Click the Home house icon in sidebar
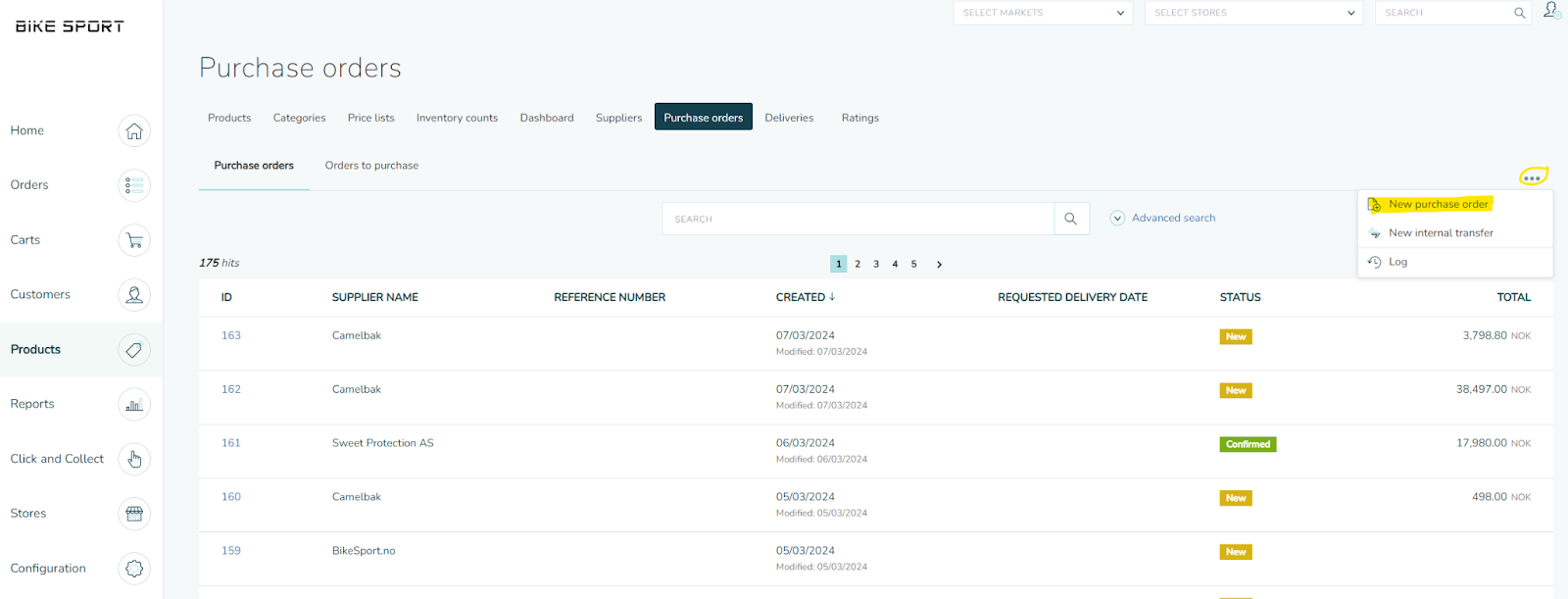 tap(134, 130)
